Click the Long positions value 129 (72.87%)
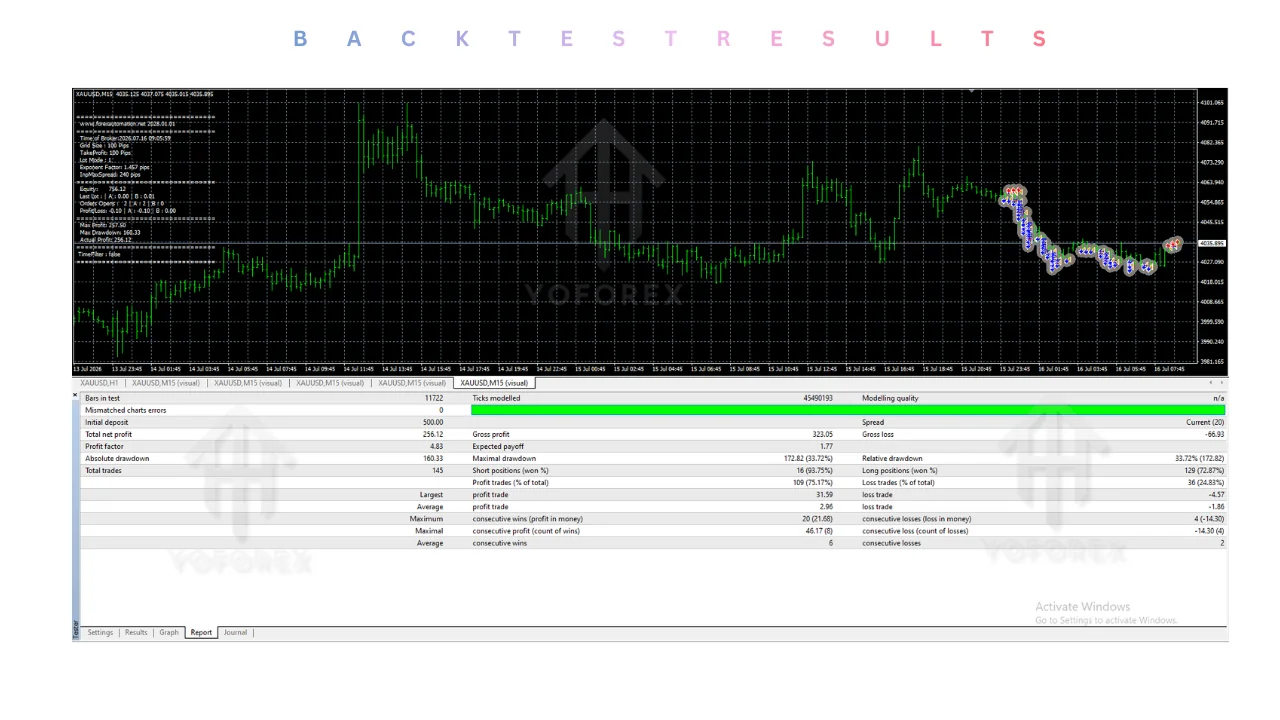Screen dimensions: 1280x720 pos(1203,470)
